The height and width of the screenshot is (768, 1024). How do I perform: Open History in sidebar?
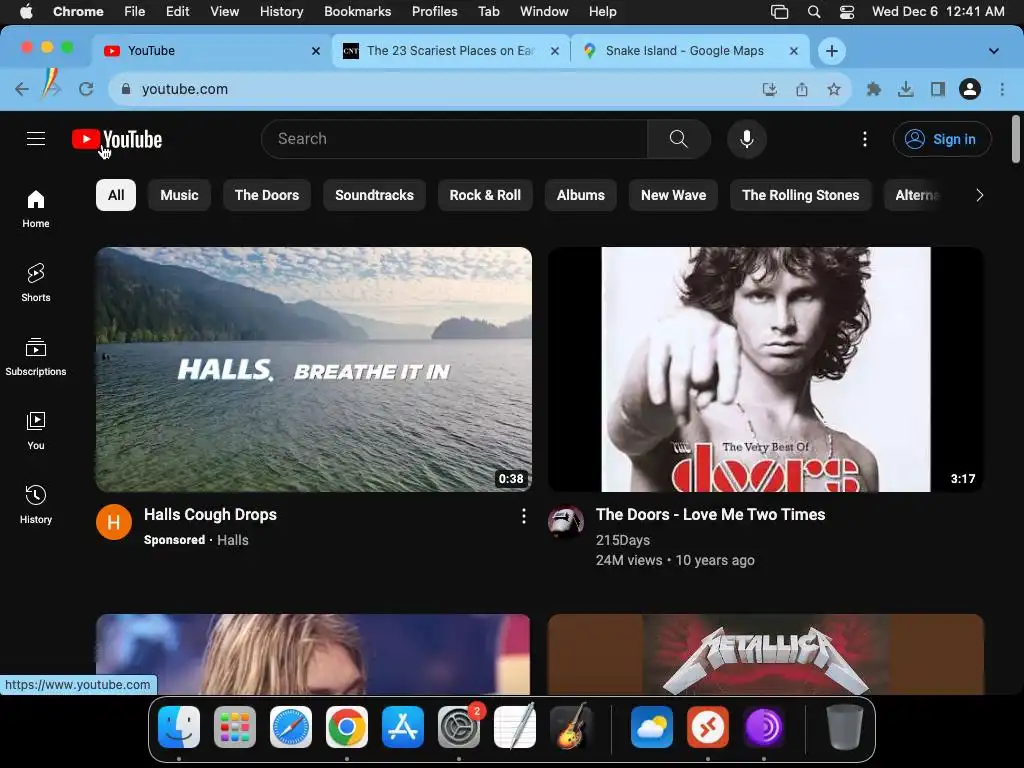[x=36, y=504]
